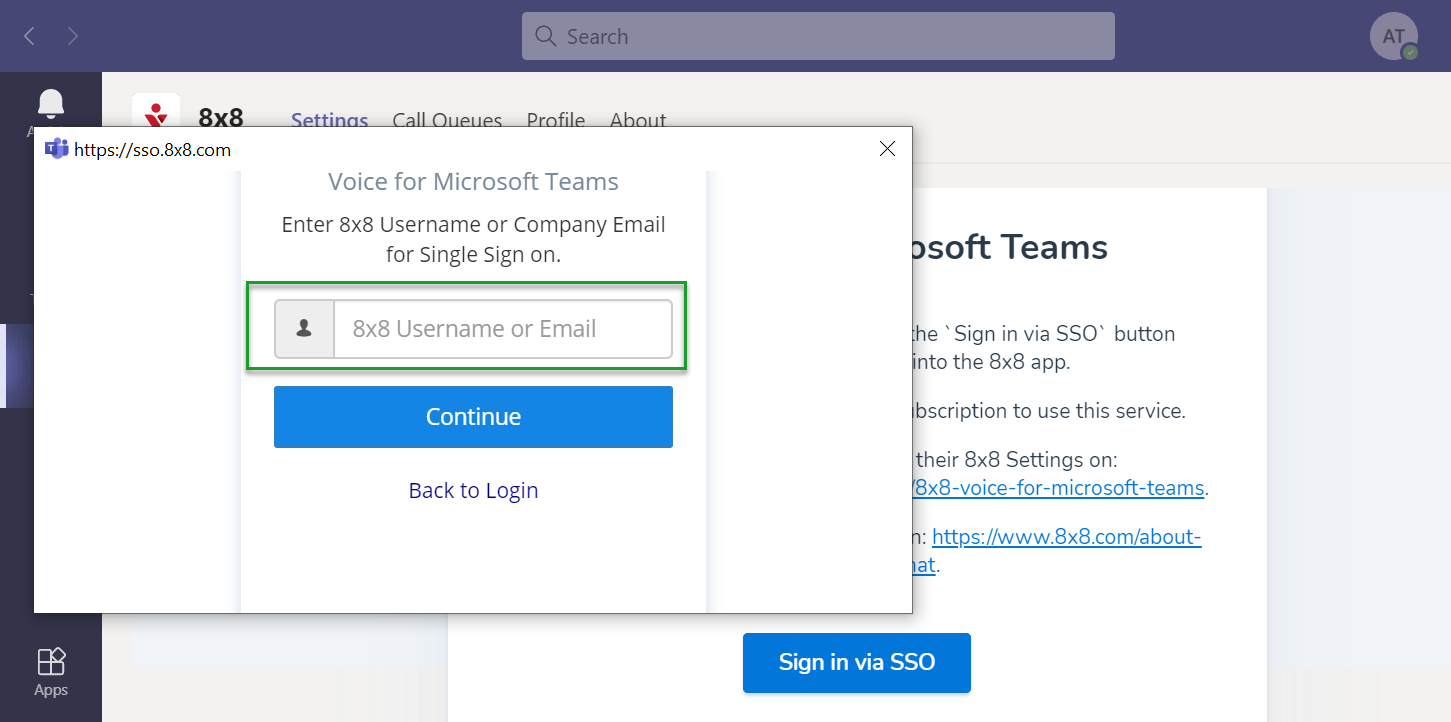Image resolution: width=1451 pixels, height=722 pixels.
Task: Open Apps from the left sidebar
Action: [x=51, y=671]
